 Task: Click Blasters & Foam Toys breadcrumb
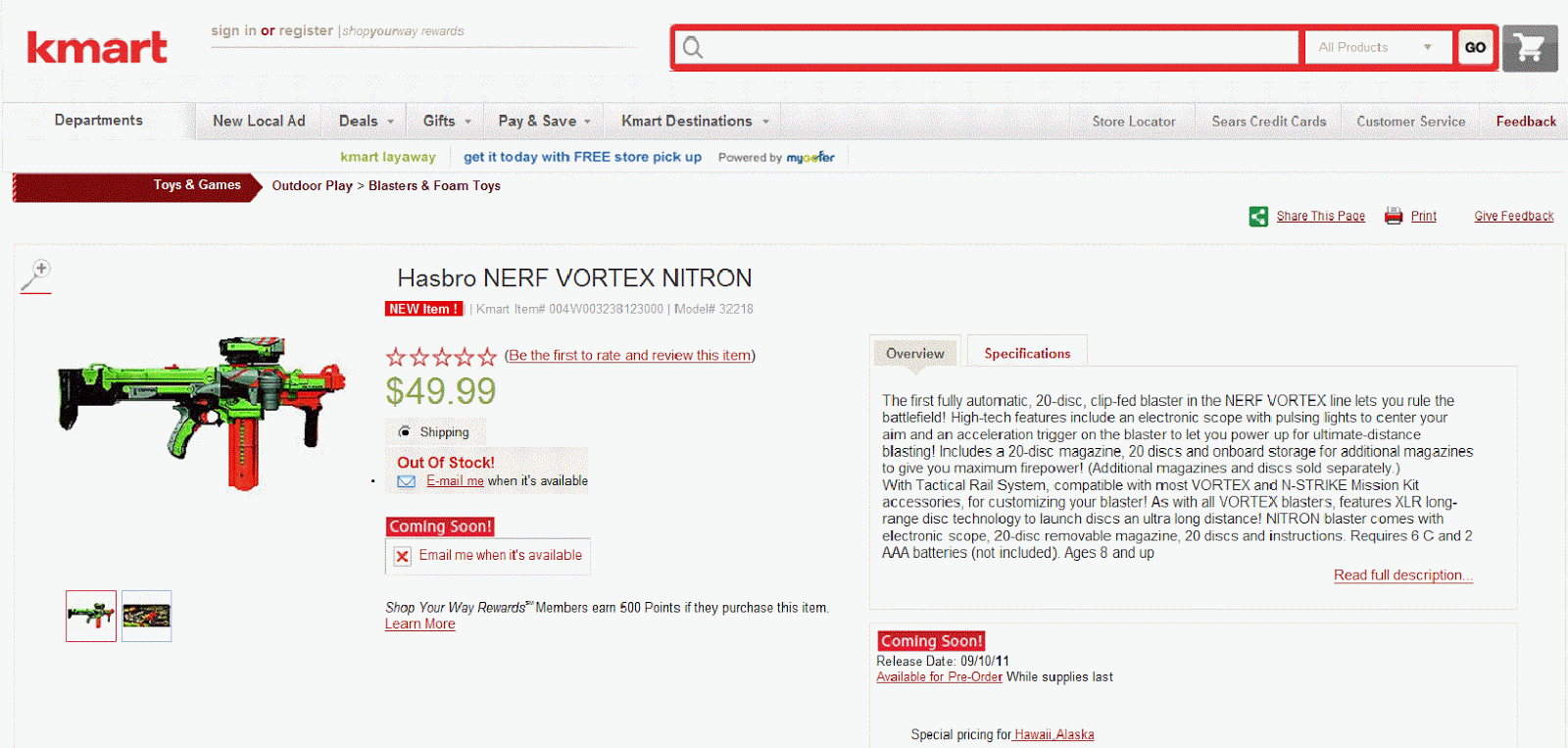tap(434, 185)
